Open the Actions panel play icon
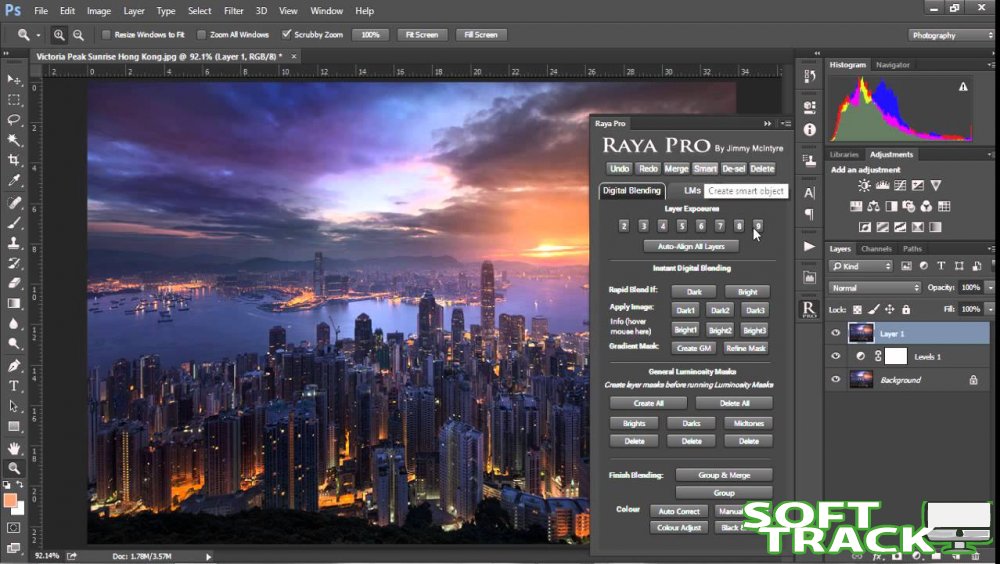The image size is (1000, 564). point(809,246)
